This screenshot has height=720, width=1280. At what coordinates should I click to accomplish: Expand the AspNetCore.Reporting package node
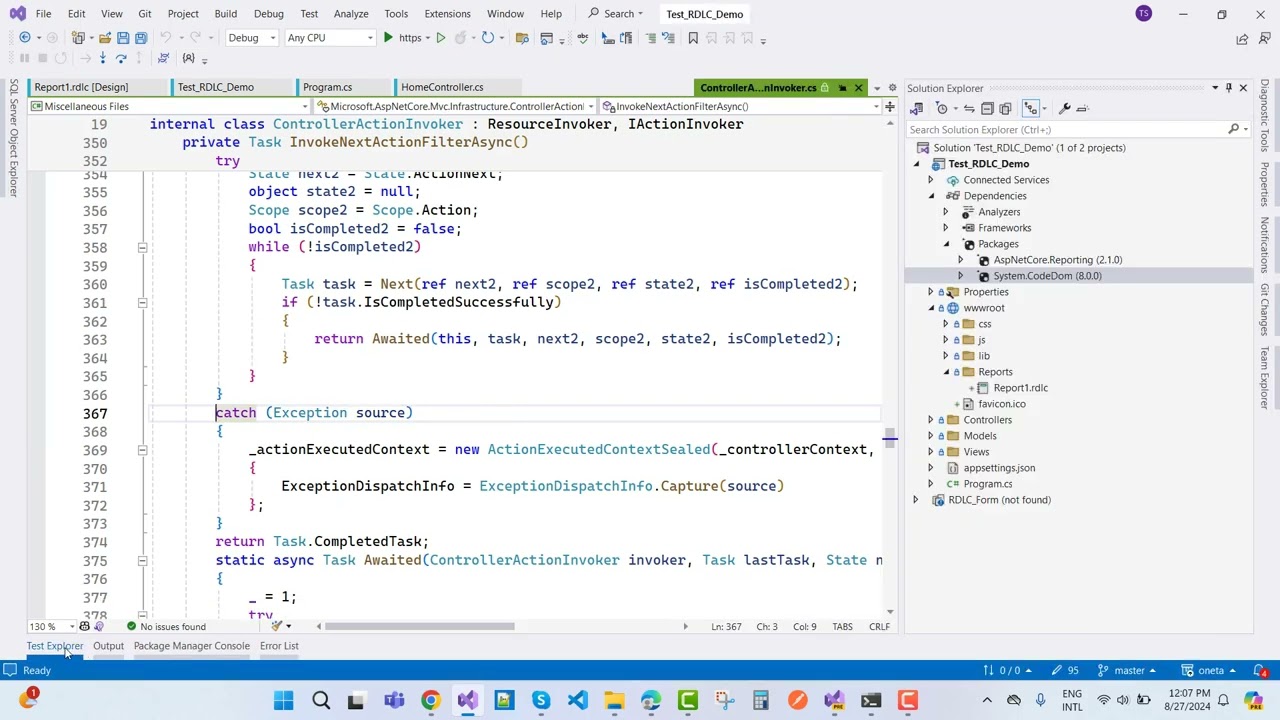tap(961, 260)
